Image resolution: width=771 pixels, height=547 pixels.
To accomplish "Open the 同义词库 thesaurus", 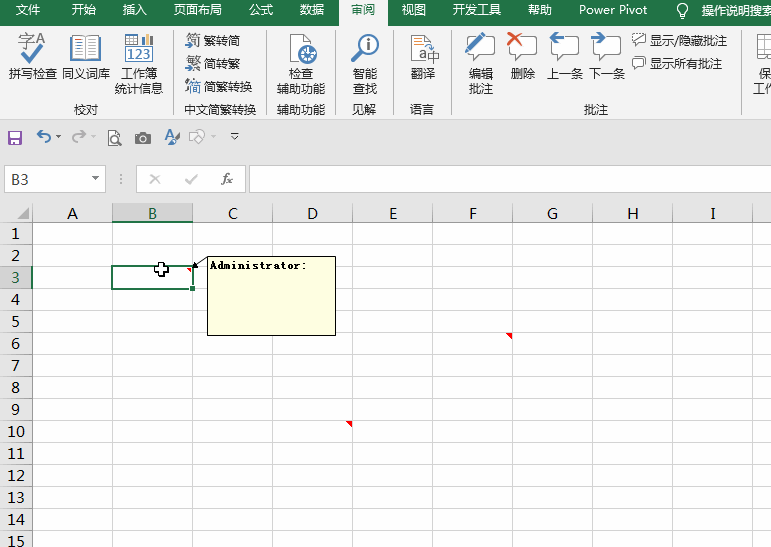I will click(86, 56).
